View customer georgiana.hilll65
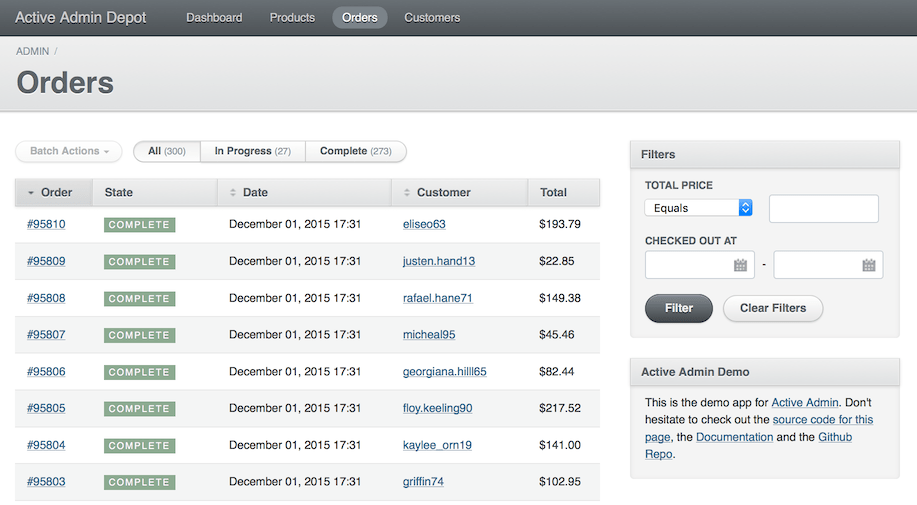Image resolution: width=917 pixels, height=505 pixels. point(444,372)
